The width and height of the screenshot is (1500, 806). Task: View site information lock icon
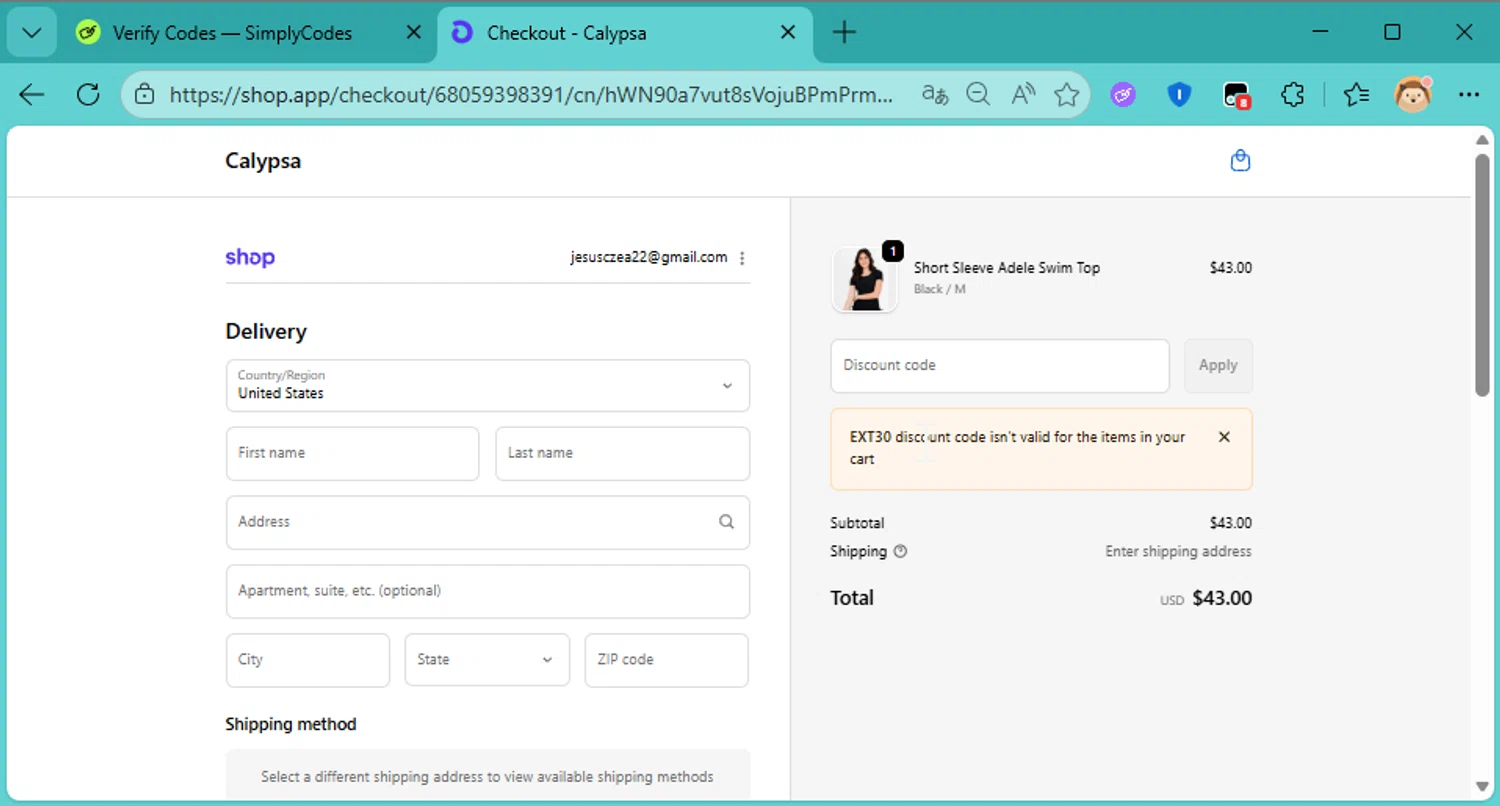pos(145,95)
